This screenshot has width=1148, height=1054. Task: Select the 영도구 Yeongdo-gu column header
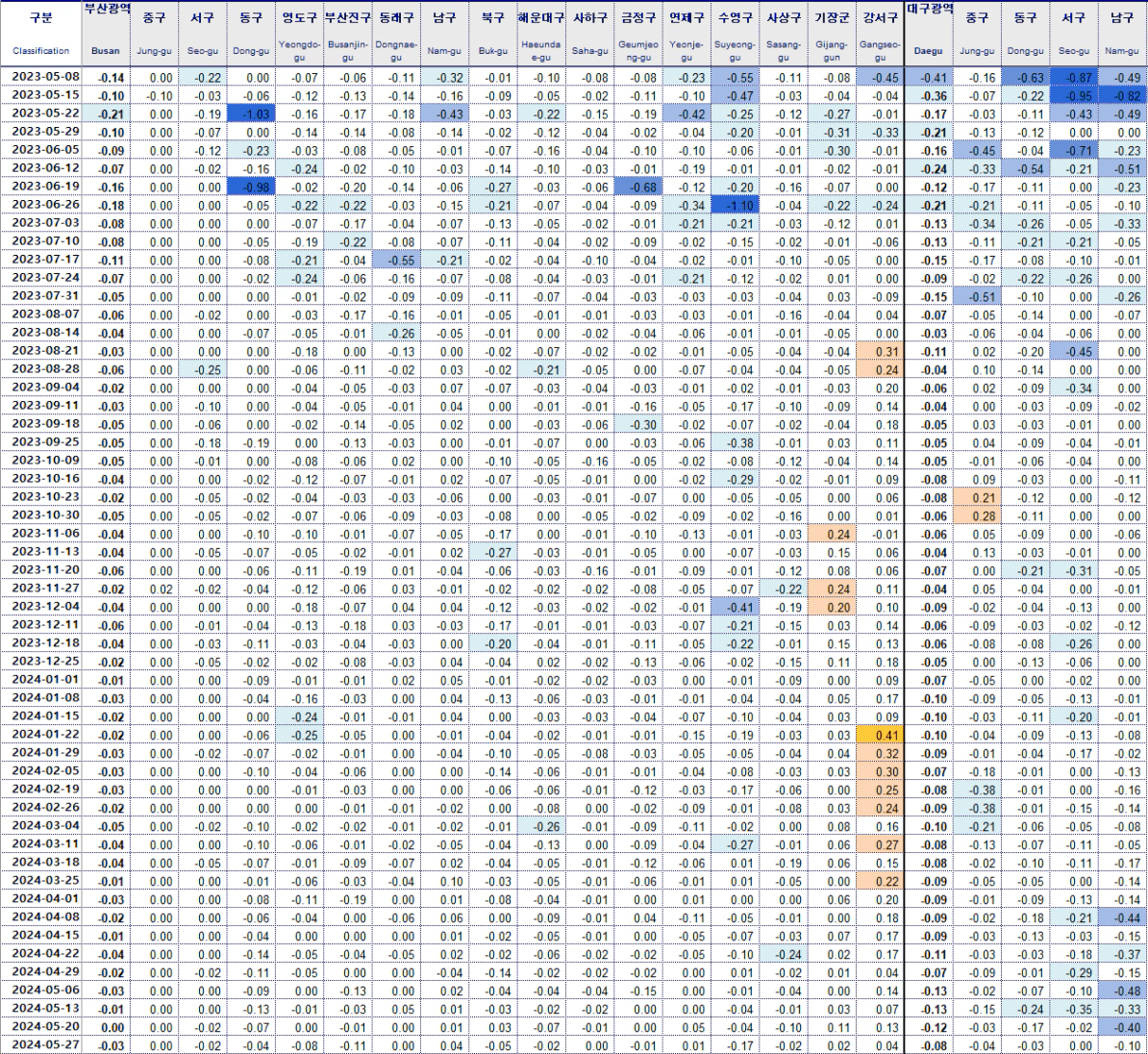pos(299,34)
